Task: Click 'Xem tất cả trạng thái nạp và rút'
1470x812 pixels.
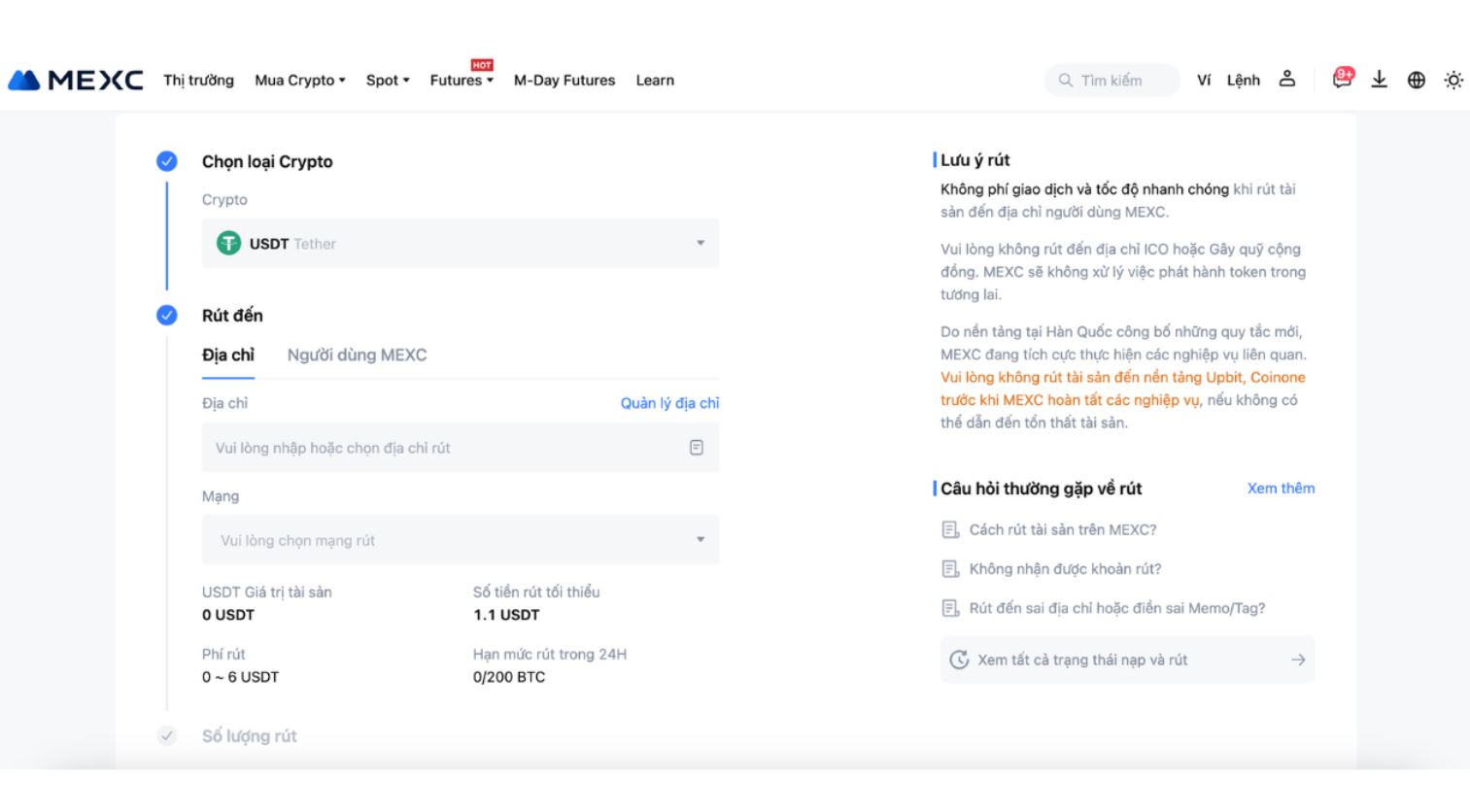Action: click(x=1127, y=660)
